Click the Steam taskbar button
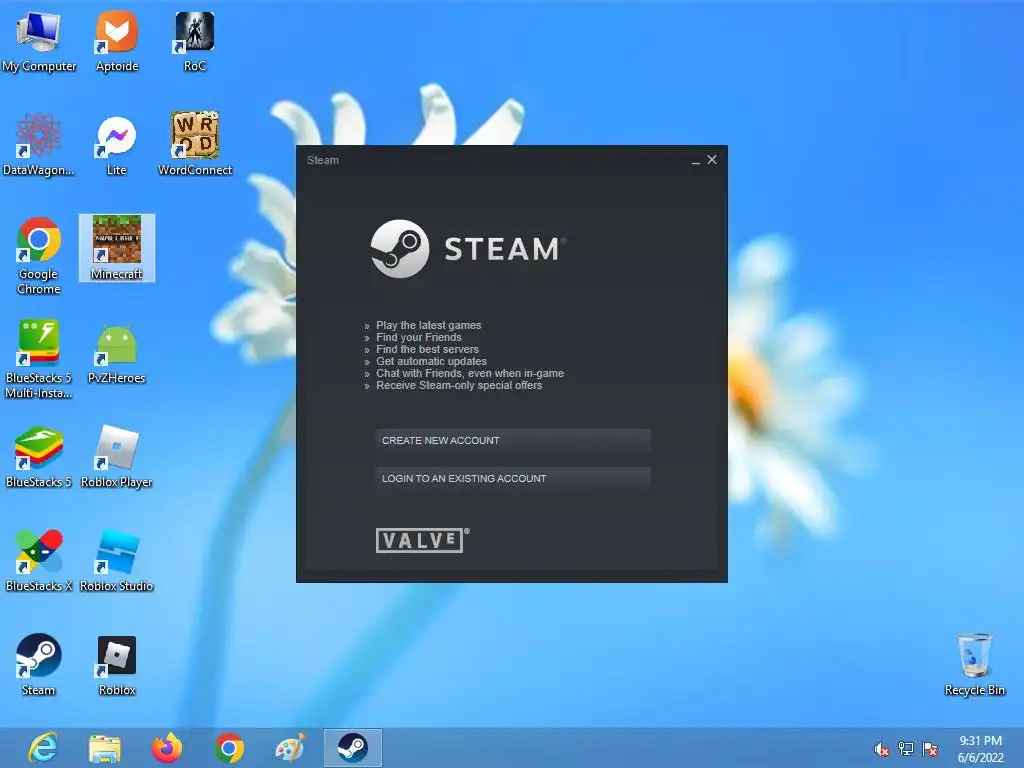This screenshot has width=1024, height=768. pyautogui.click(x=353, y=748)
